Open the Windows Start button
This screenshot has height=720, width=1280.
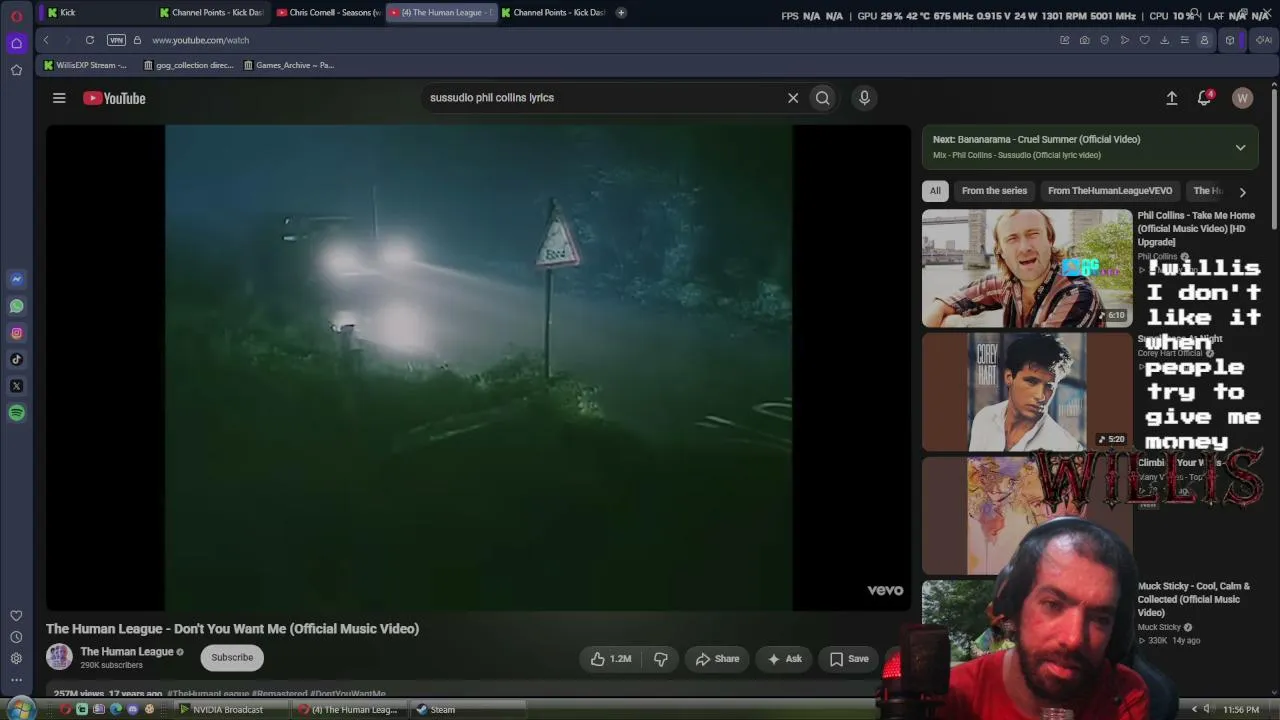(x=20, y=709)
